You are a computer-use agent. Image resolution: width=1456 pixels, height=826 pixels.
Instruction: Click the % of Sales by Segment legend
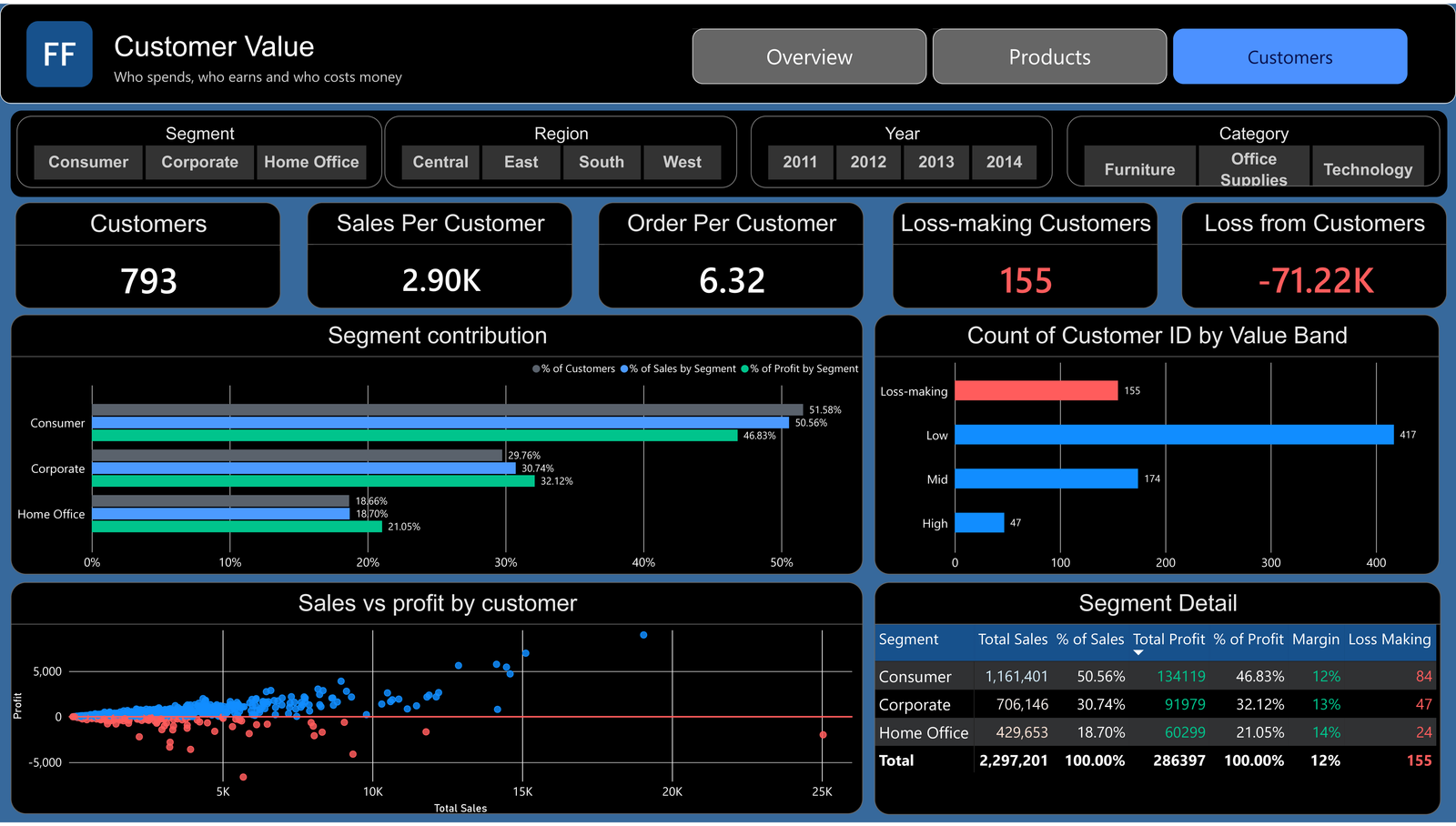pyautogui.click(x=678, y=369)
